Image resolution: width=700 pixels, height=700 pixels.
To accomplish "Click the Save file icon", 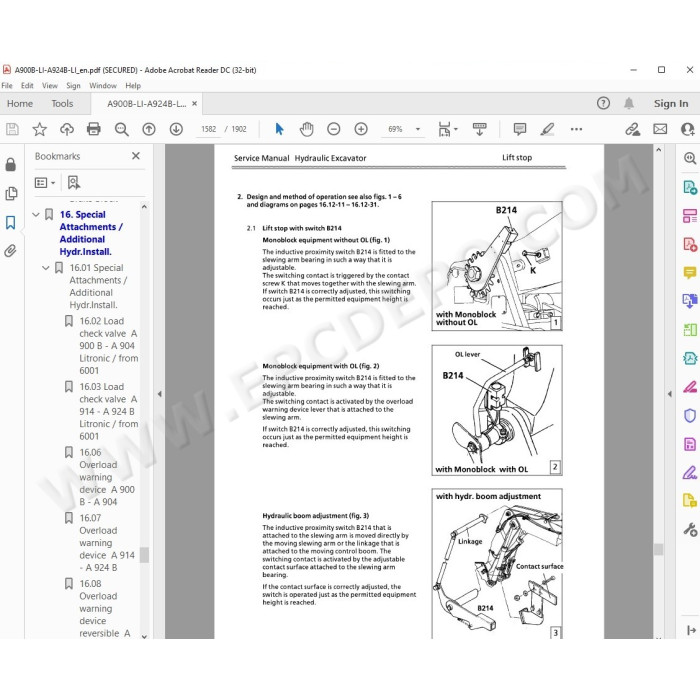I will [x=12, y=129].
